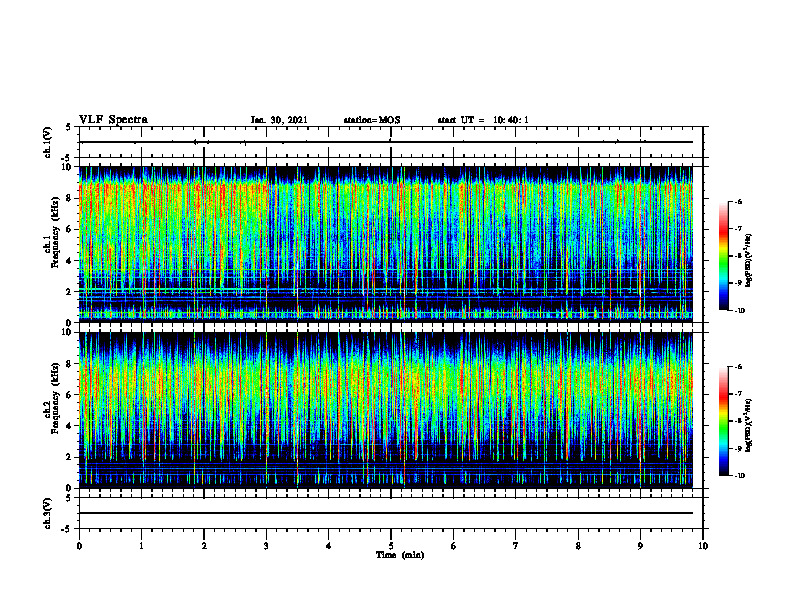The width and height of the screenshot is (792, 612).
Task: Click the "4" kHz tick on ch.1 axis
Action: [69, 261]
